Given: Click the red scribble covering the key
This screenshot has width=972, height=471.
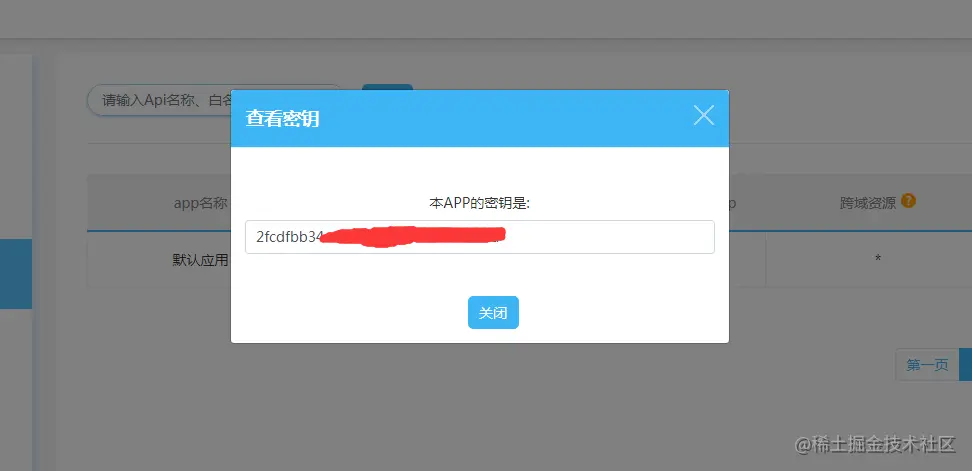Looking at the screenshot, I should point(412,237).
